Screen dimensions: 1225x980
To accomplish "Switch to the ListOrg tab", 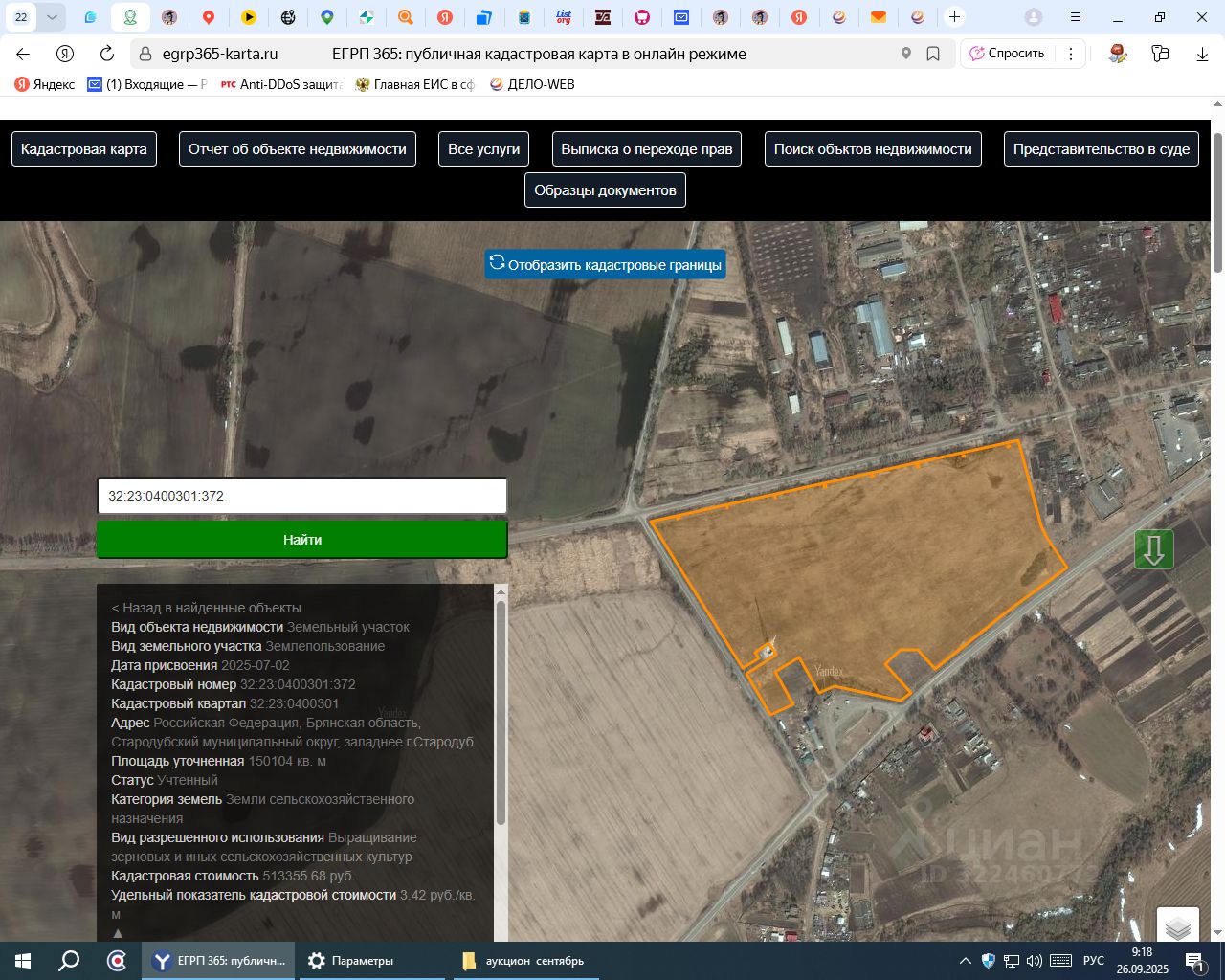I will point(564,17).
